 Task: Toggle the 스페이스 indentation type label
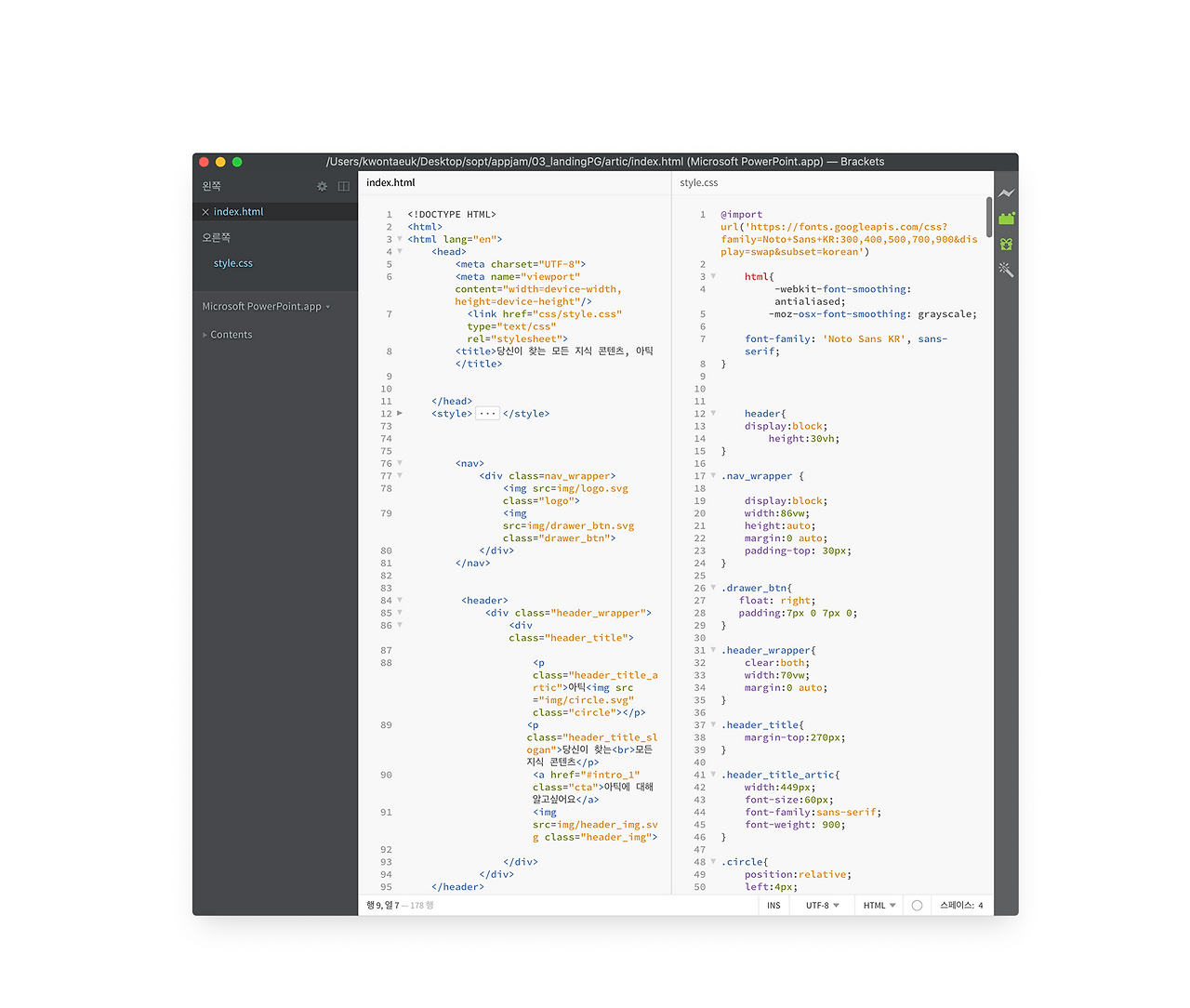(957, 906)
